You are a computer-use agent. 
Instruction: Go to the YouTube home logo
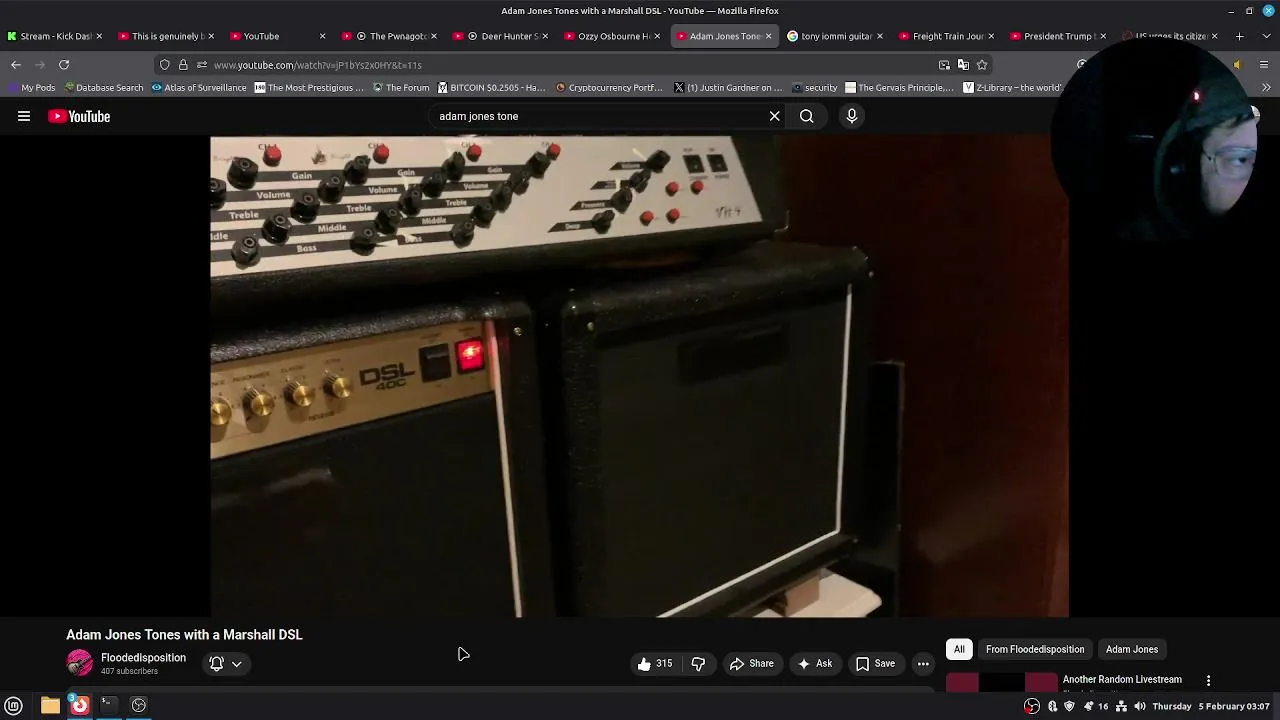pos(79,116)
